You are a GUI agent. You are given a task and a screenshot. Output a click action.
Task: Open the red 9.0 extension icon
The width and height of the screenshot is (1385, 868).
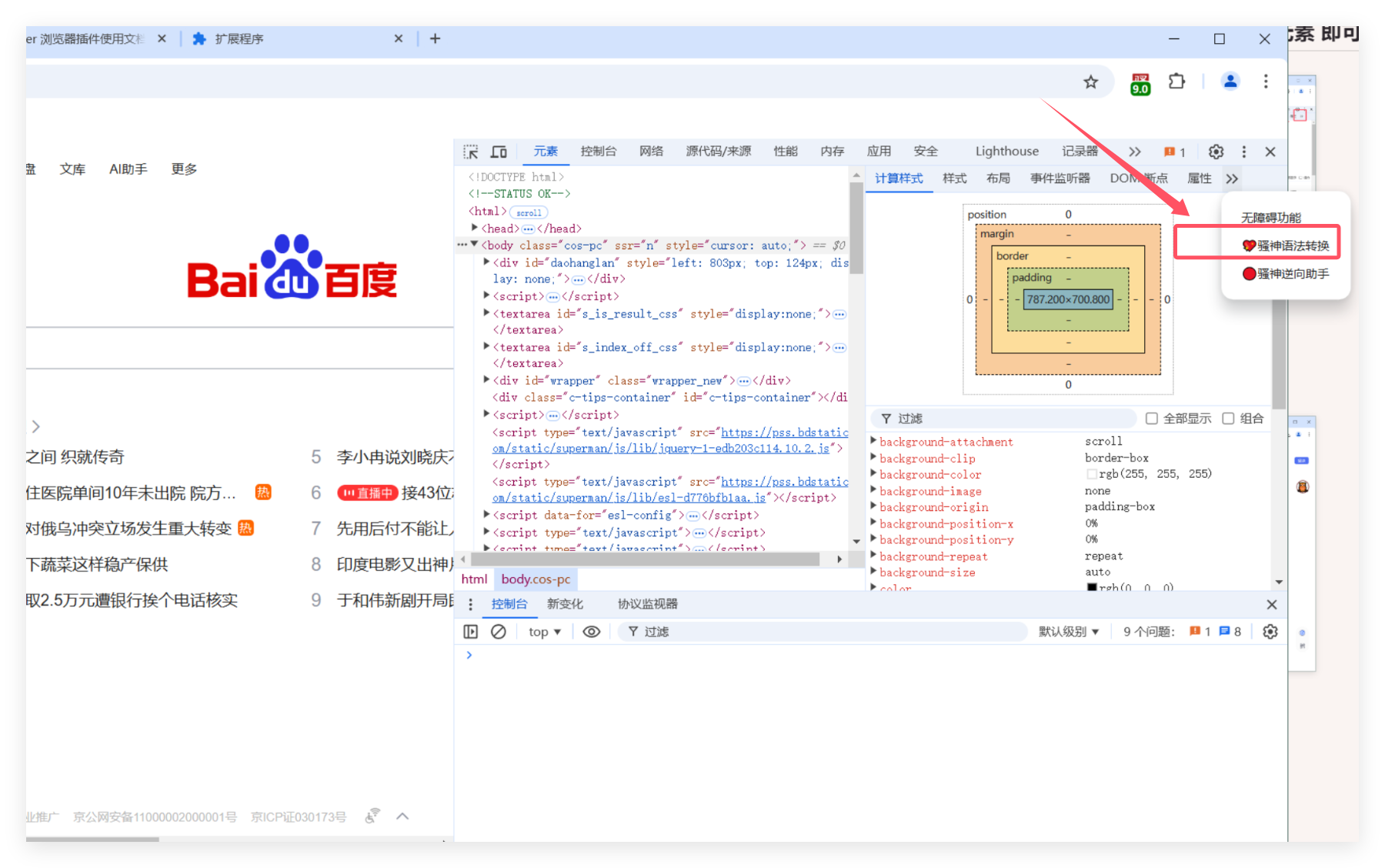coord(1140,83)
